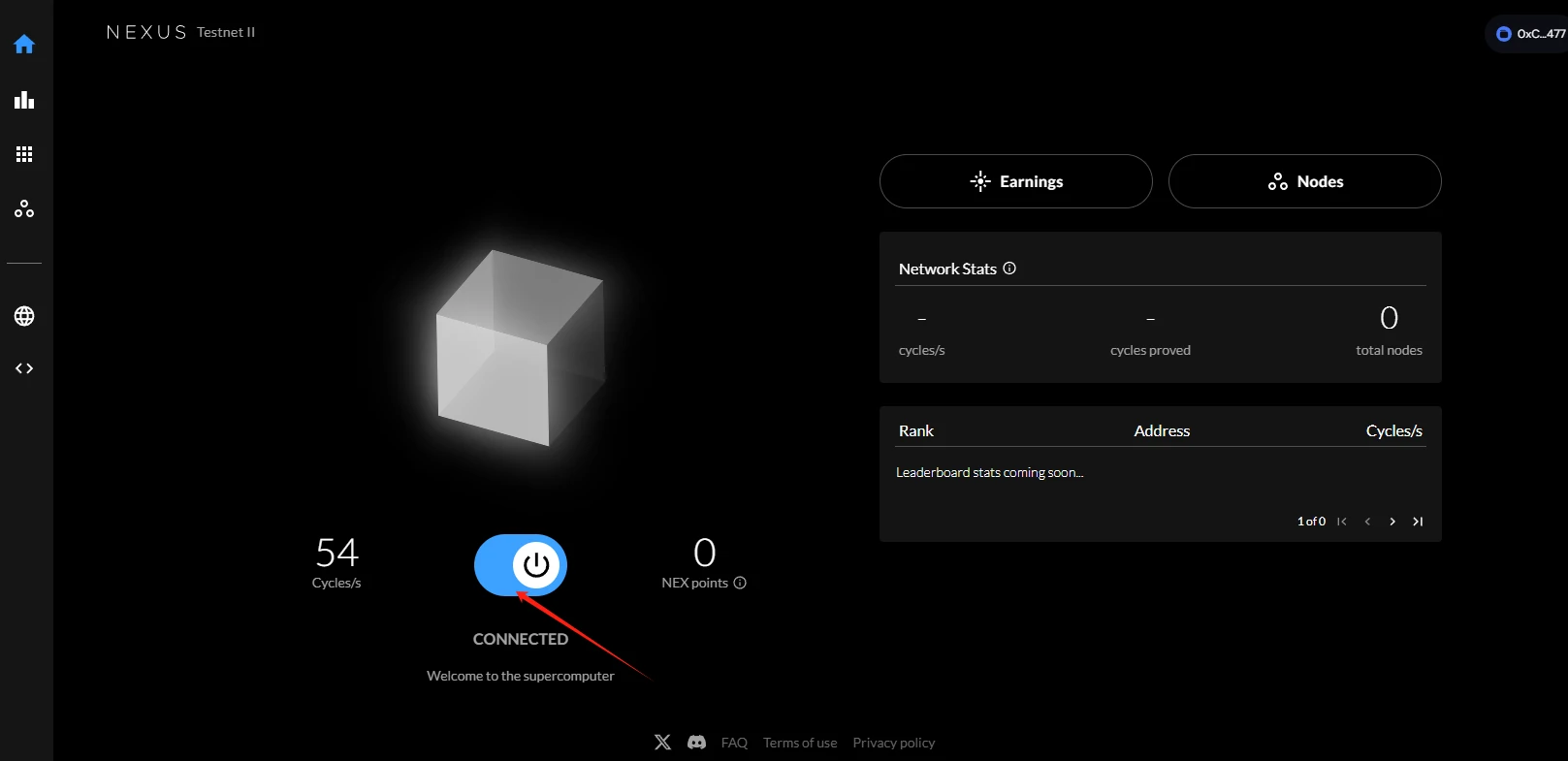Click the wallet address 0xC...477 button
This screenshot has height=761, width=1568.
1530,34
